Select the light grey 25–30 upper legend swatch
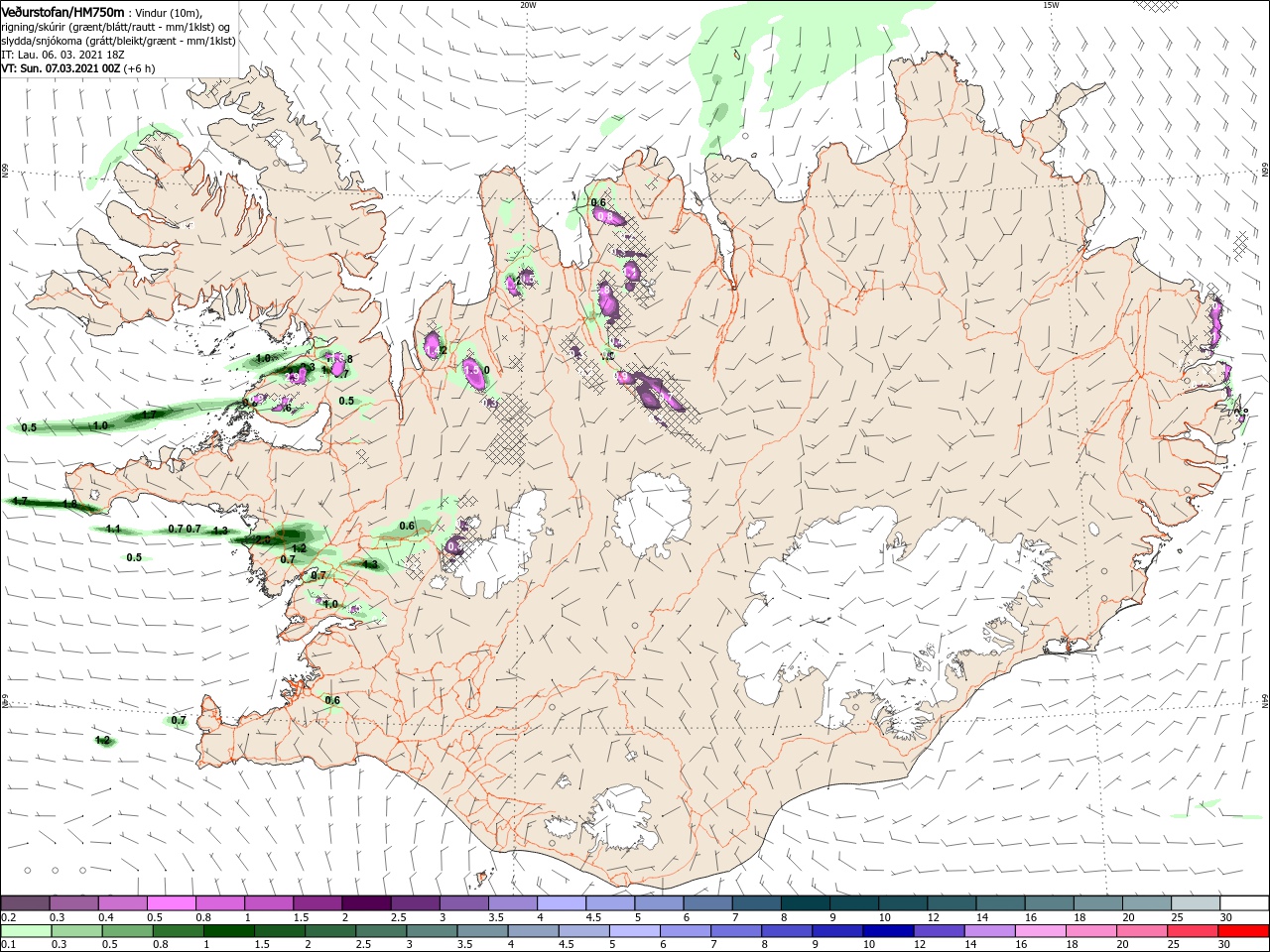1270x952 pixels. coord(1195,903)
